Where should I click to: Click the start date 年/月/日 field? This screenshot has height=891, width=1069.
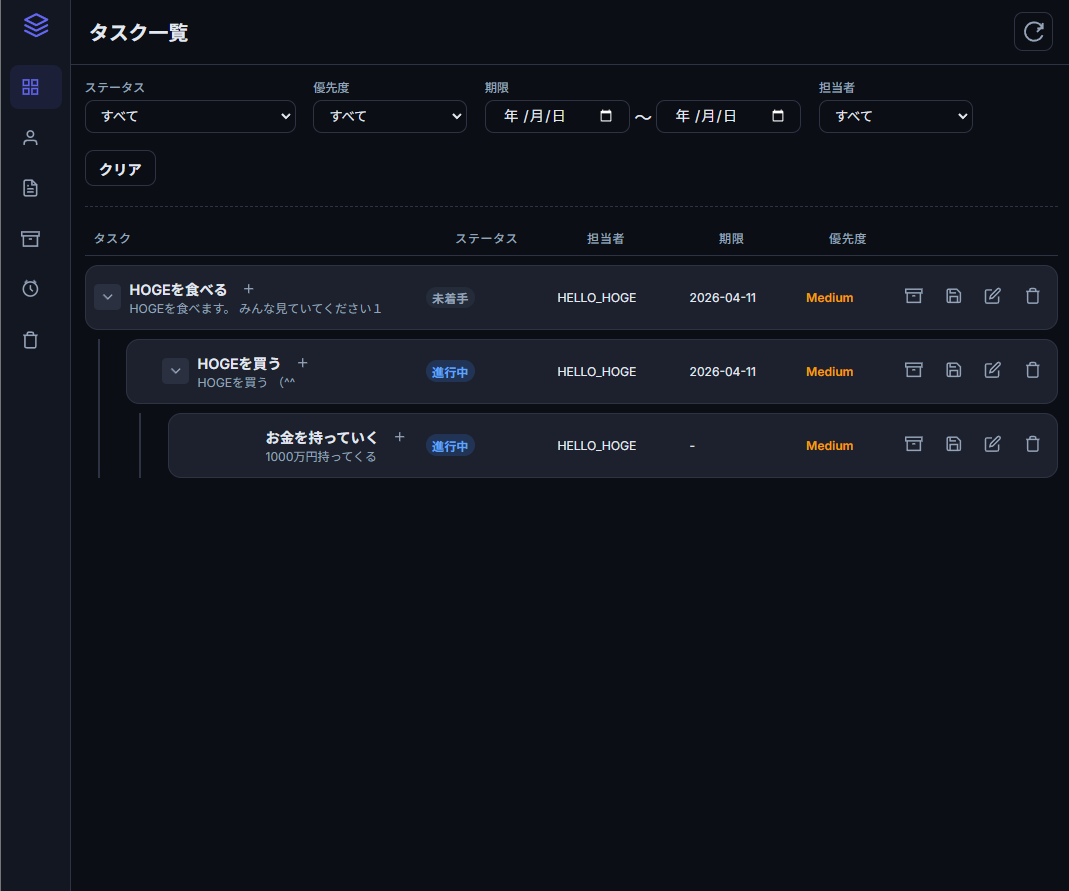point(557,117)
